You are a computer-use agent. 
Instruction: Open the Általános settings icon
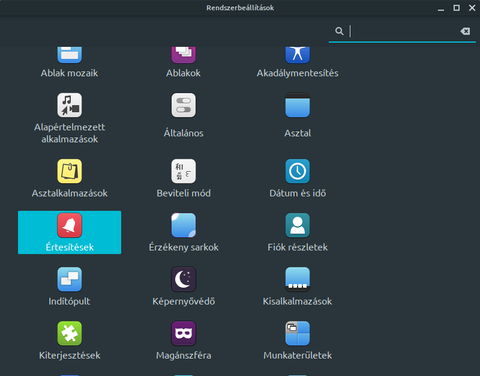click(183, 105)
